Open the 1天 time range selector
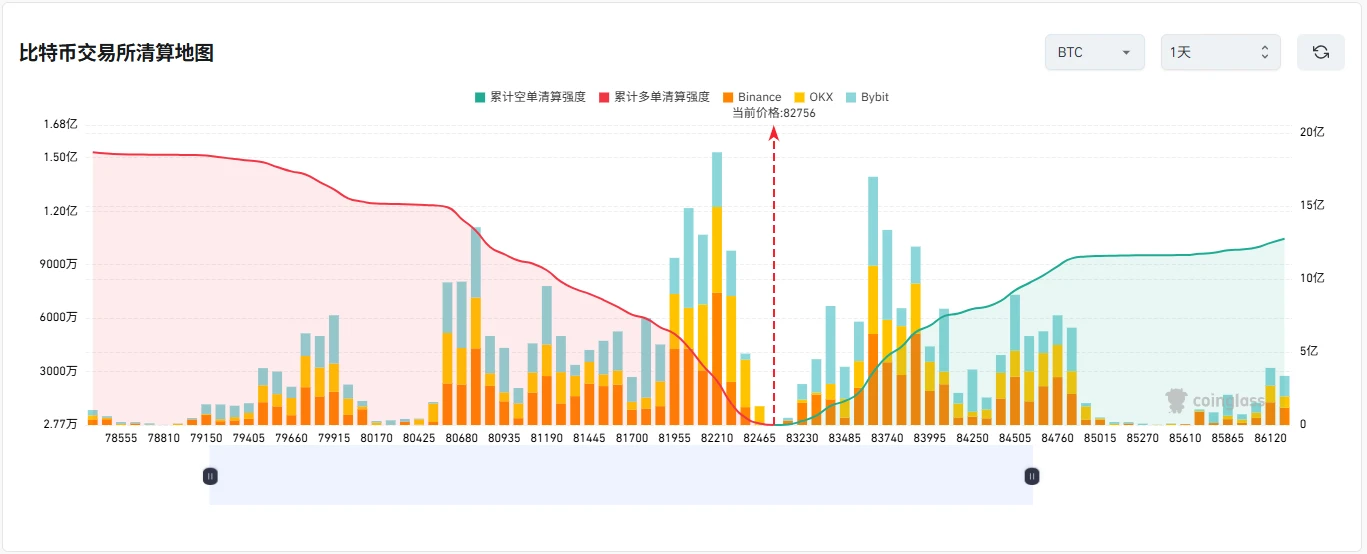 (1220, 52)
